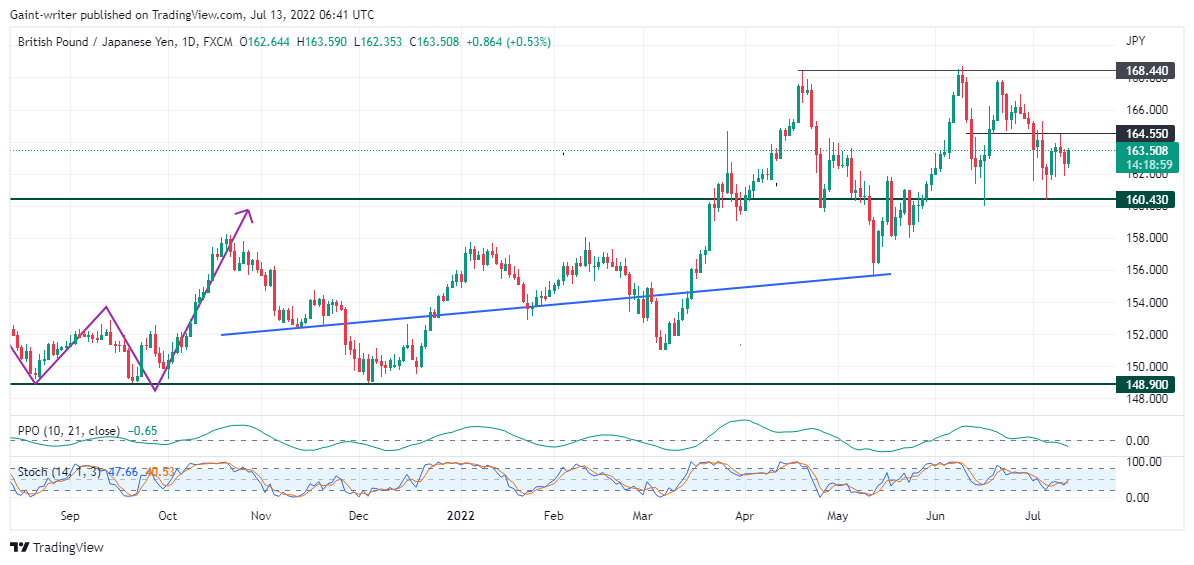Click the 150.000 price axis tick

pyautogui.click(x=1146, y=366)
